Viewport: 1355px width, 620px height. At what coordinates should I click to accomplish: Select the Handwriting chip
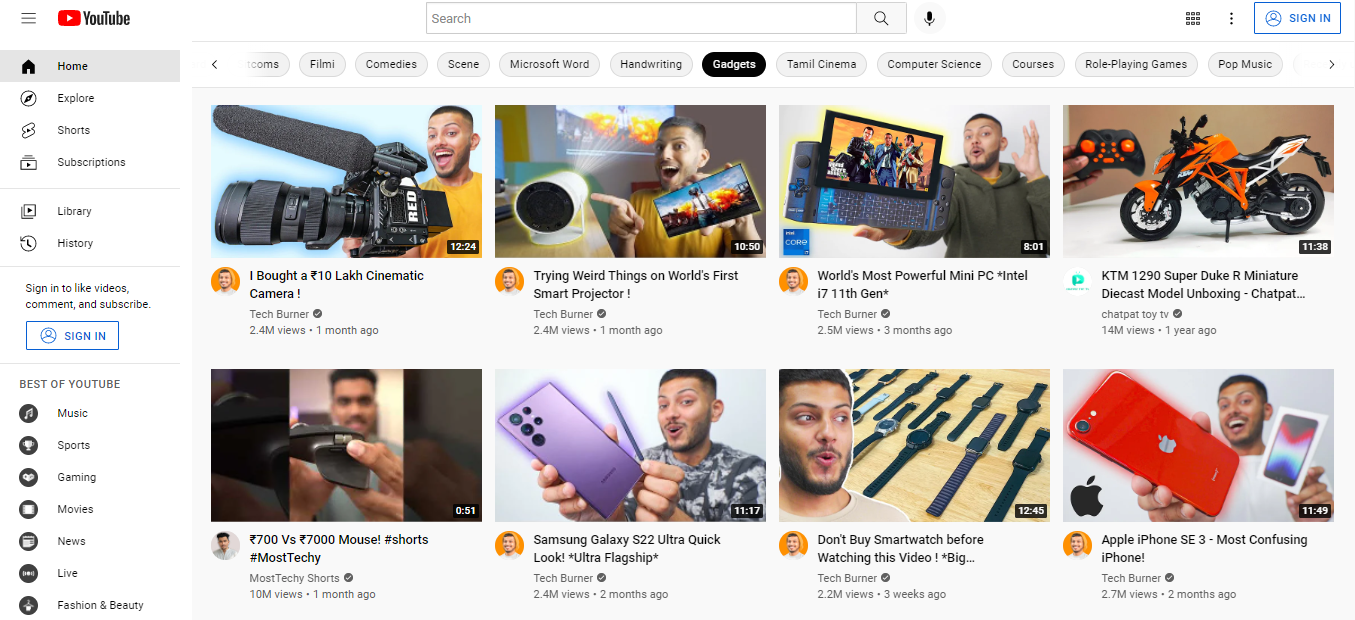click(x=651, y=64)
